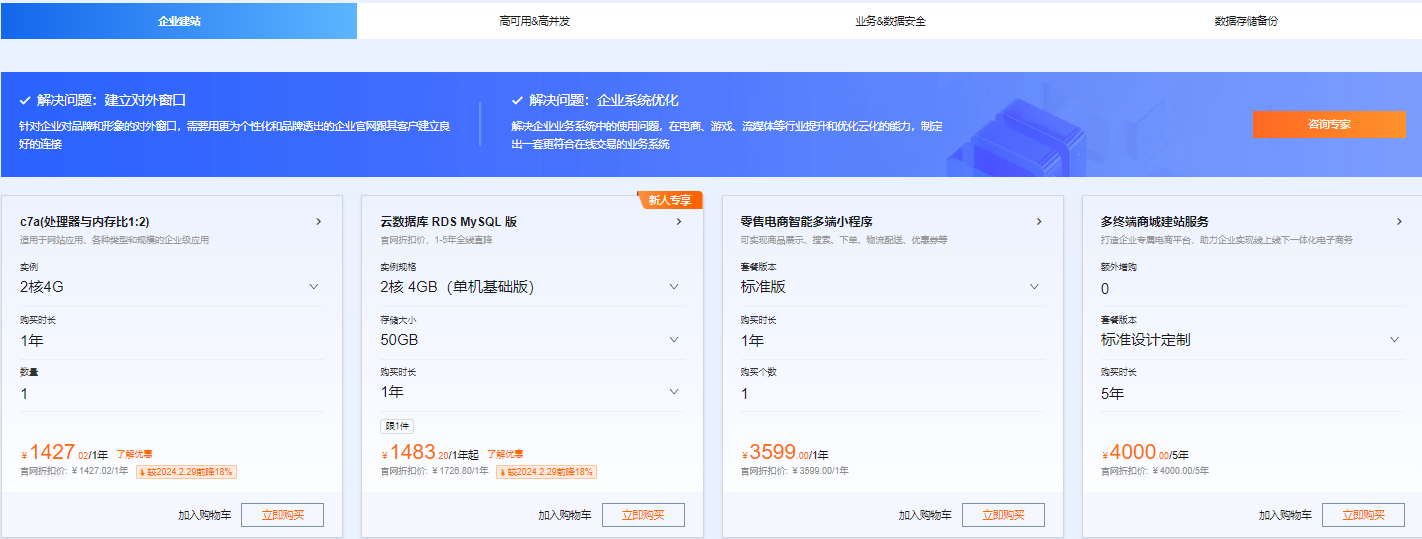Click 解决问题：企业系统优化 heading

click(x=604, y=100)
